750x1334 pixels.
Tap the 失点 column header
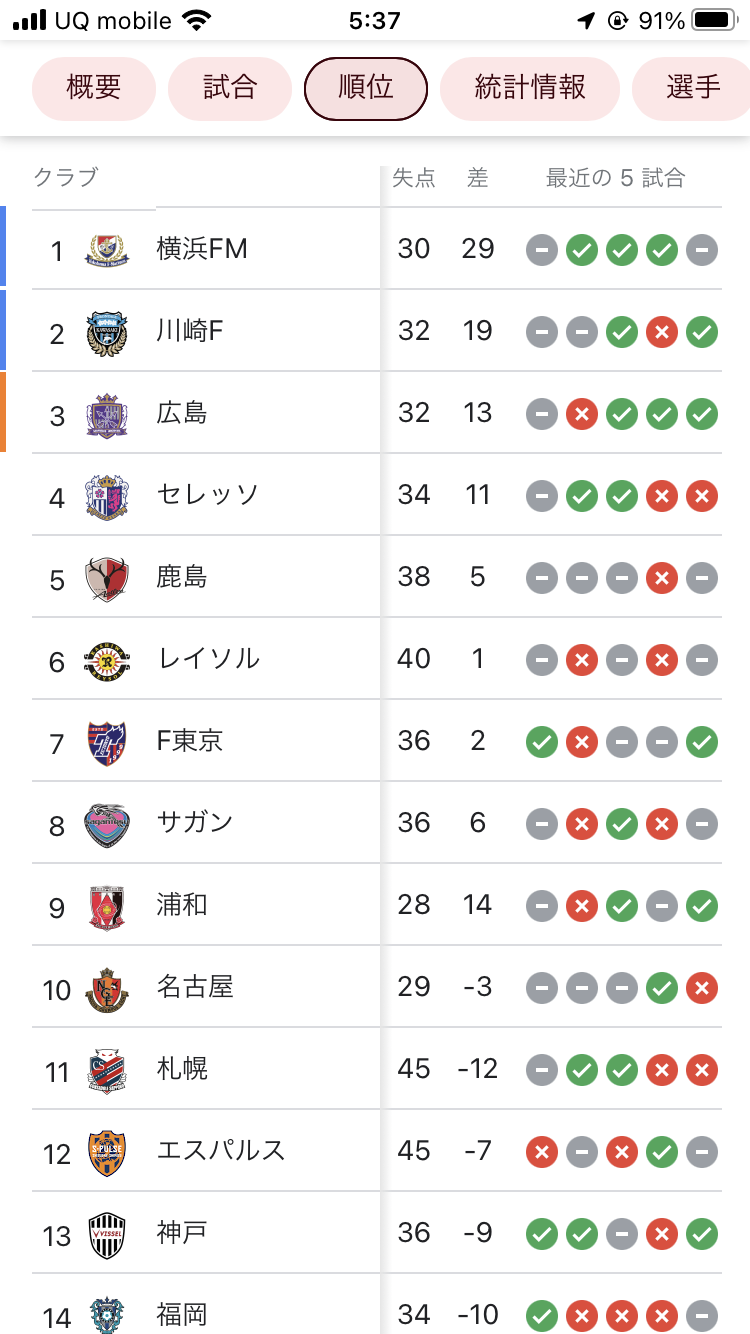414,179
